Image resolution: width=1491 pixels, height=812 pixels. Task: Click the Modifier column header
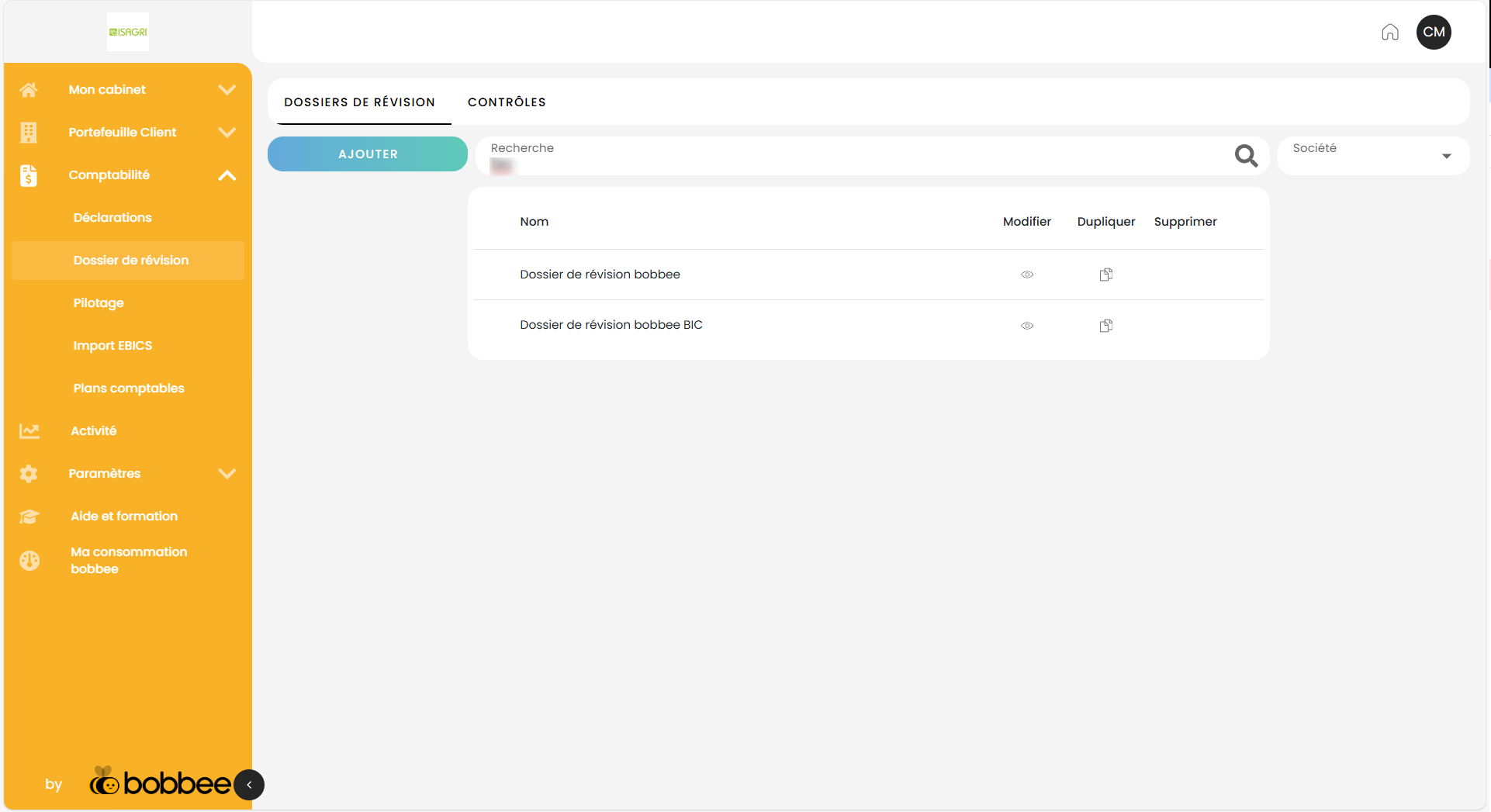point(1027,222)
